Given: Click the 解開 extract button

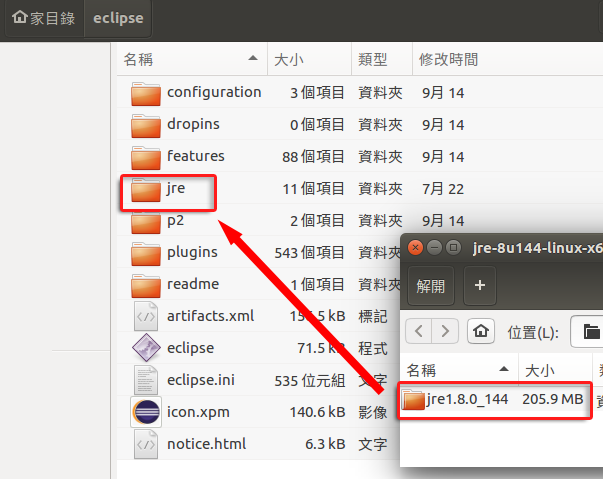Looking at the screenshot, I should [431, 286].
